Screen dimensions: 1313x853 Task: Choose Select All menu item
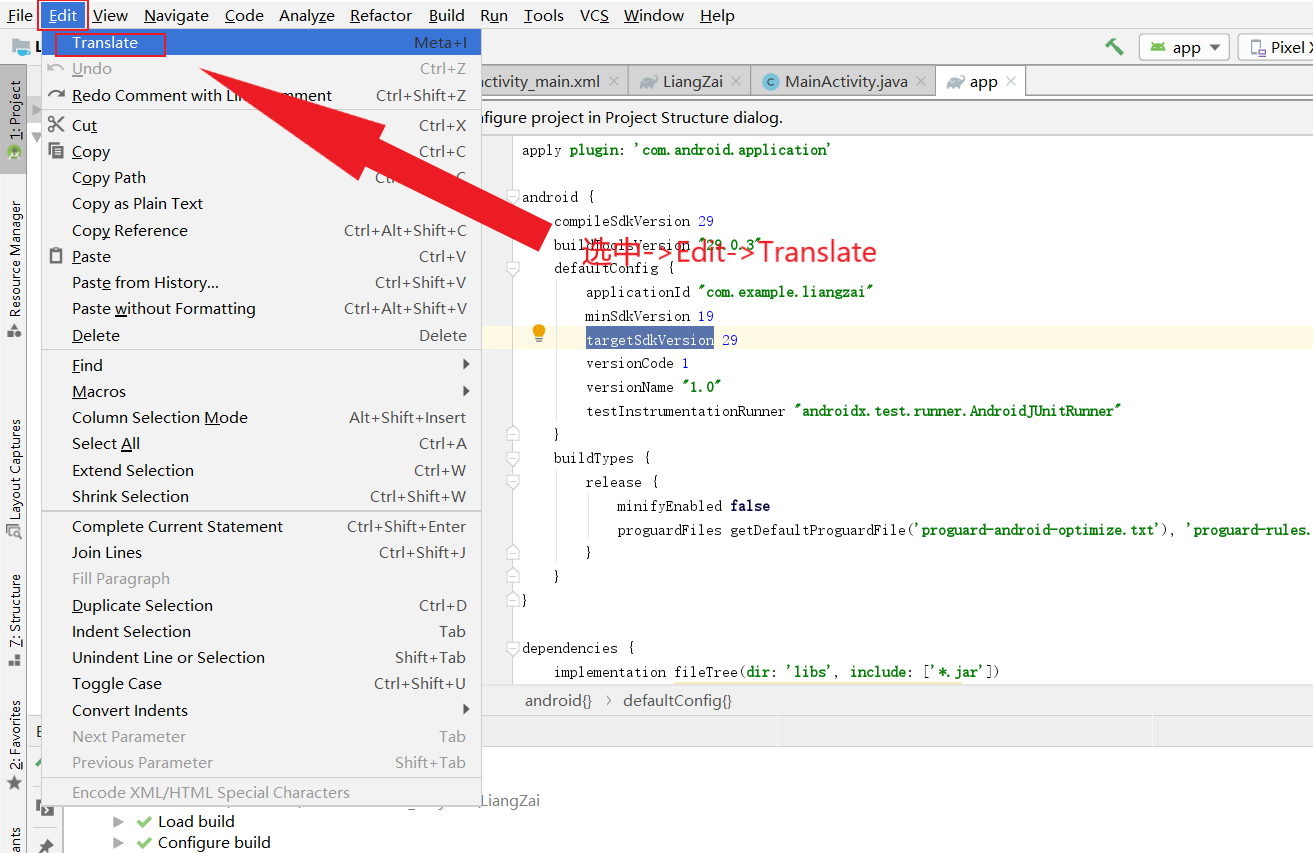(x=261, y=443)
